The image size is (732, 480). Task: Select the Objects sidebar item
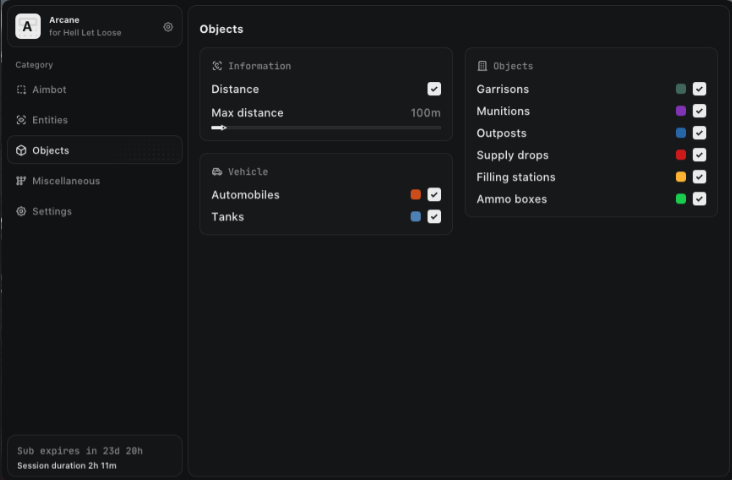pyautogui.click(x=50, y=151)
